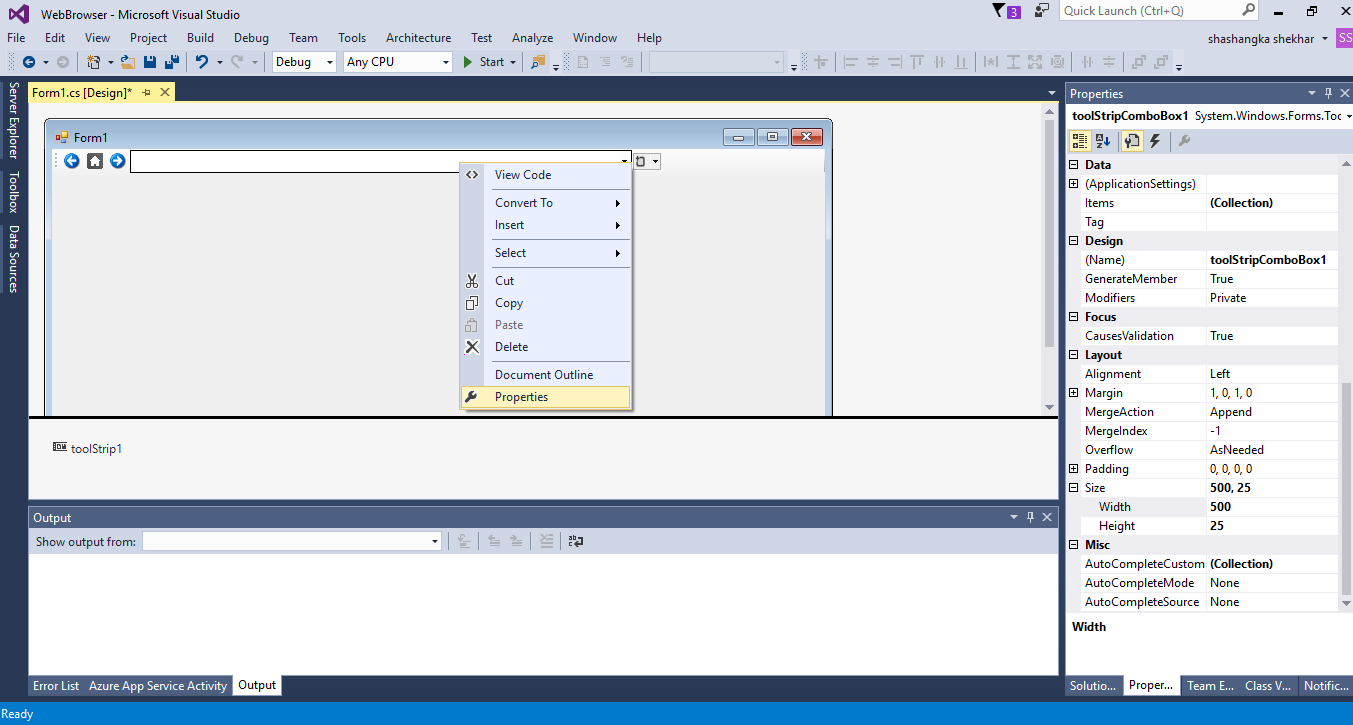Click the toggle word wrap icon in Output

click(x=575, y=541)
